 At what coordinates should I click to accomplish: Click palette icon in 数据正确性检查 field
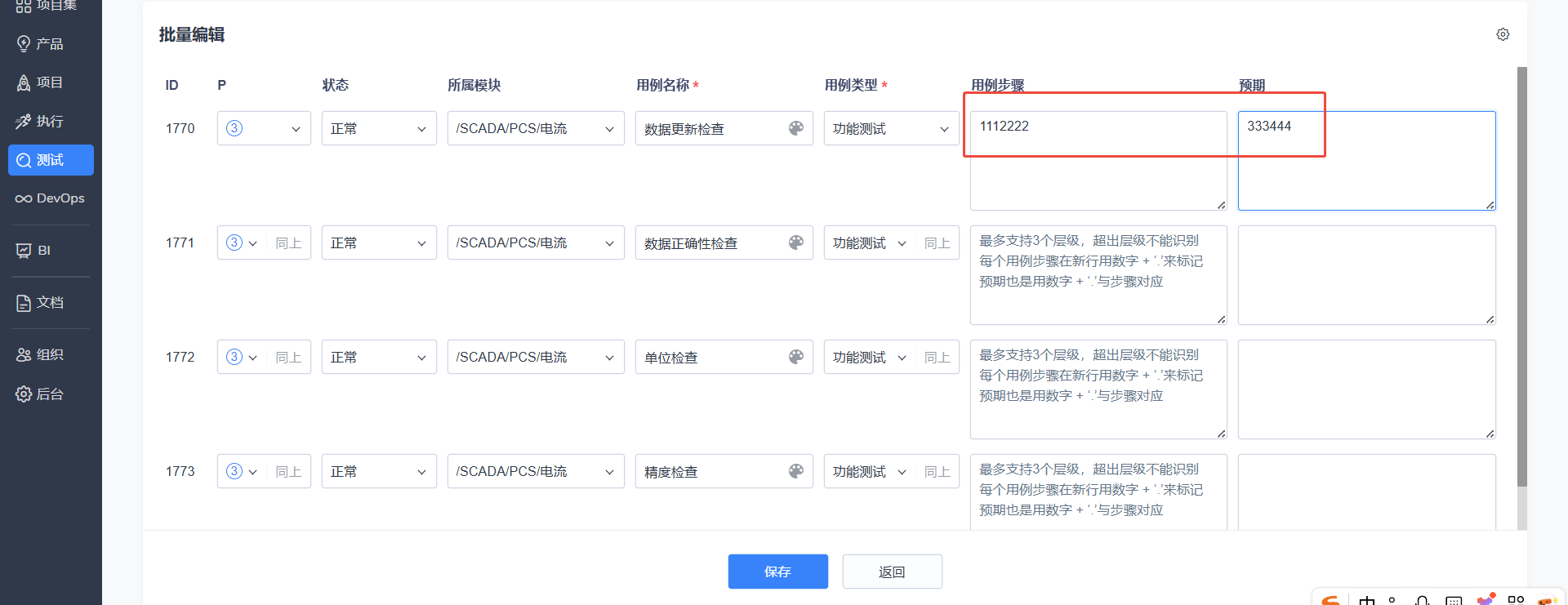(796, 242)
